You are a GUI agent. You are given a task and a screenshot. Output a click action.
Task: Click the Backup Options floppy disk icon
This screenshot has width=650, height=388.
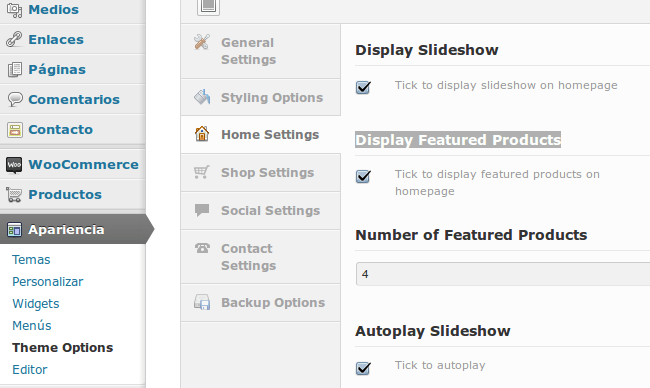[202, 302]
